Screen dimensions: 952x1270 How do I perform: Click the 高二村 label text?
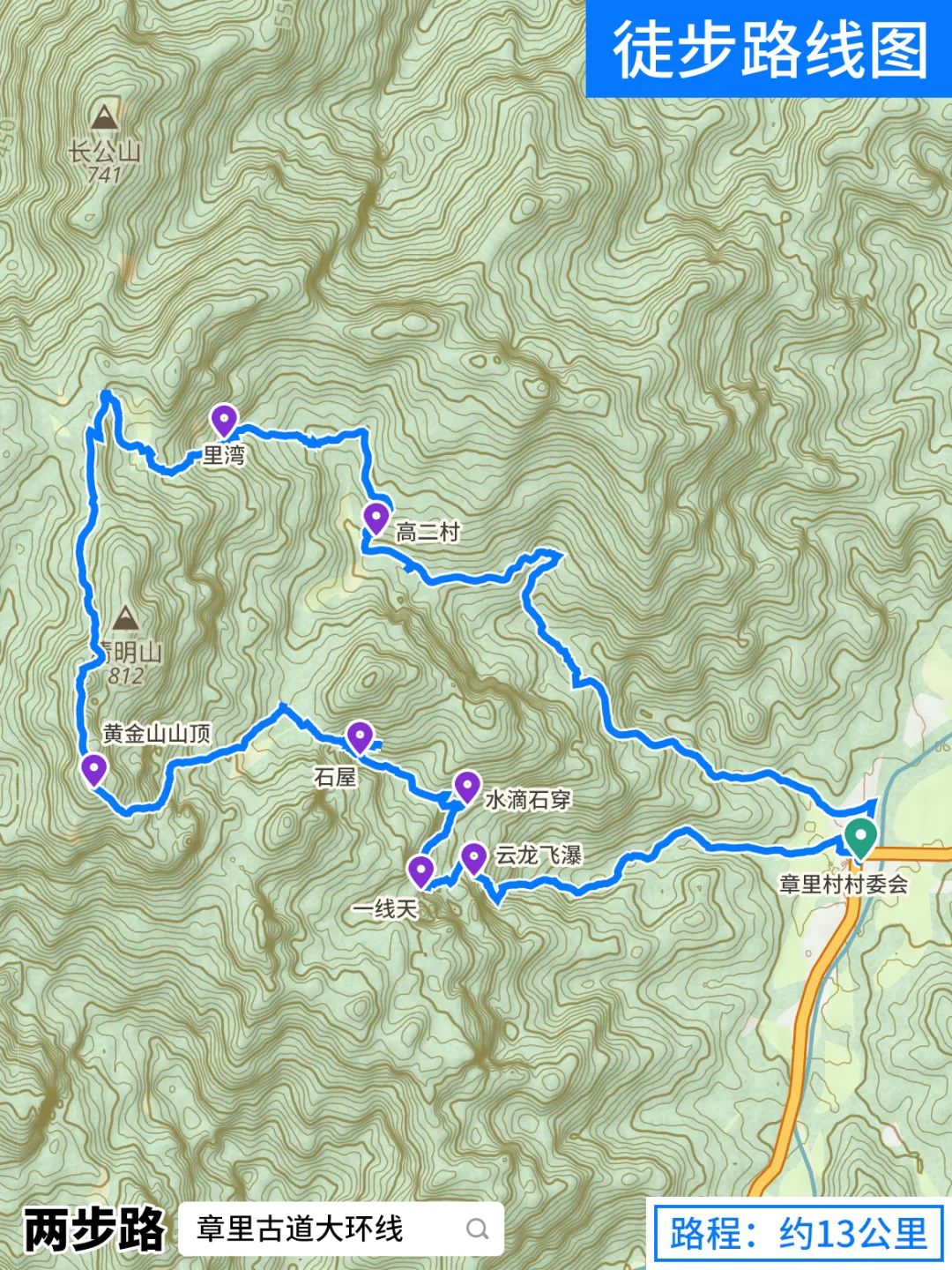point(428,532)
